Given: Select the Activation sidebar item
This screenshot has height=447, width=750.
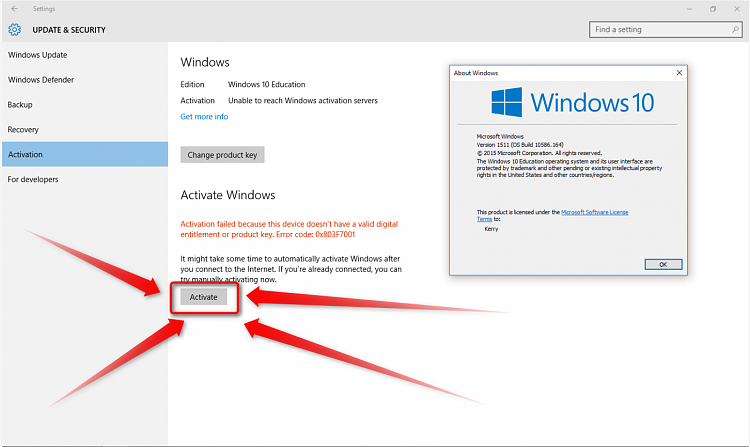Looking at the screenshot, I should [x=85, y=154].
